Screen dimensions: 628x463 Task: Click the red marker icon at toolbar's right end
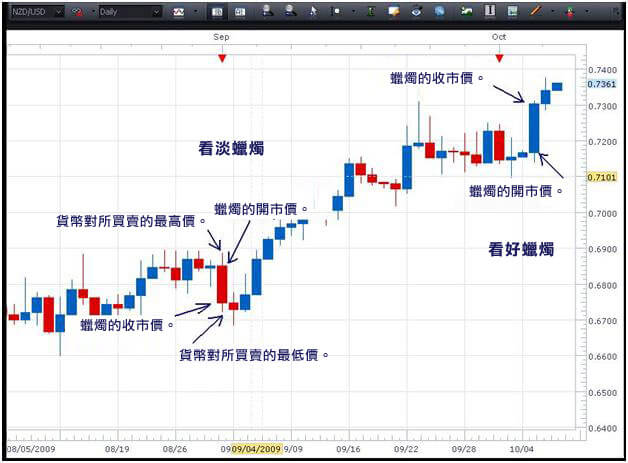coord(570,12)
